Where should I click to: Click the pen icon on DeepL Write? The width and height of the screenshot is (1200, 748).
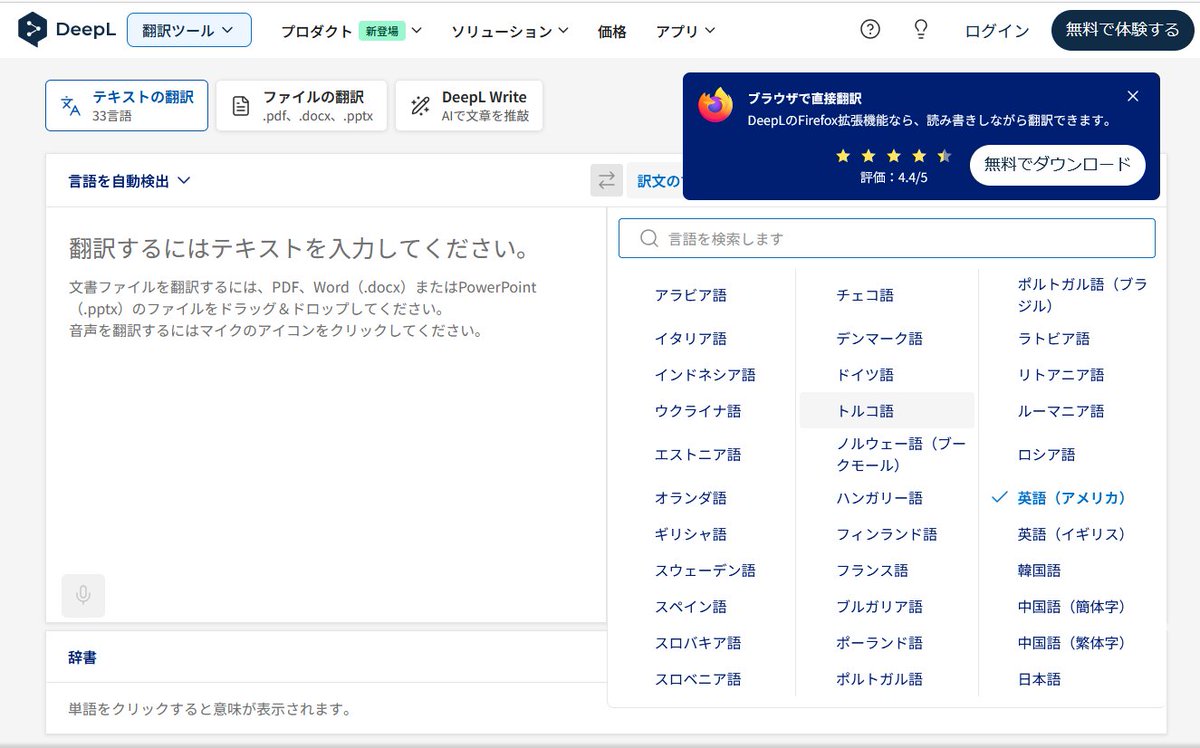click(x=419, y=104)
